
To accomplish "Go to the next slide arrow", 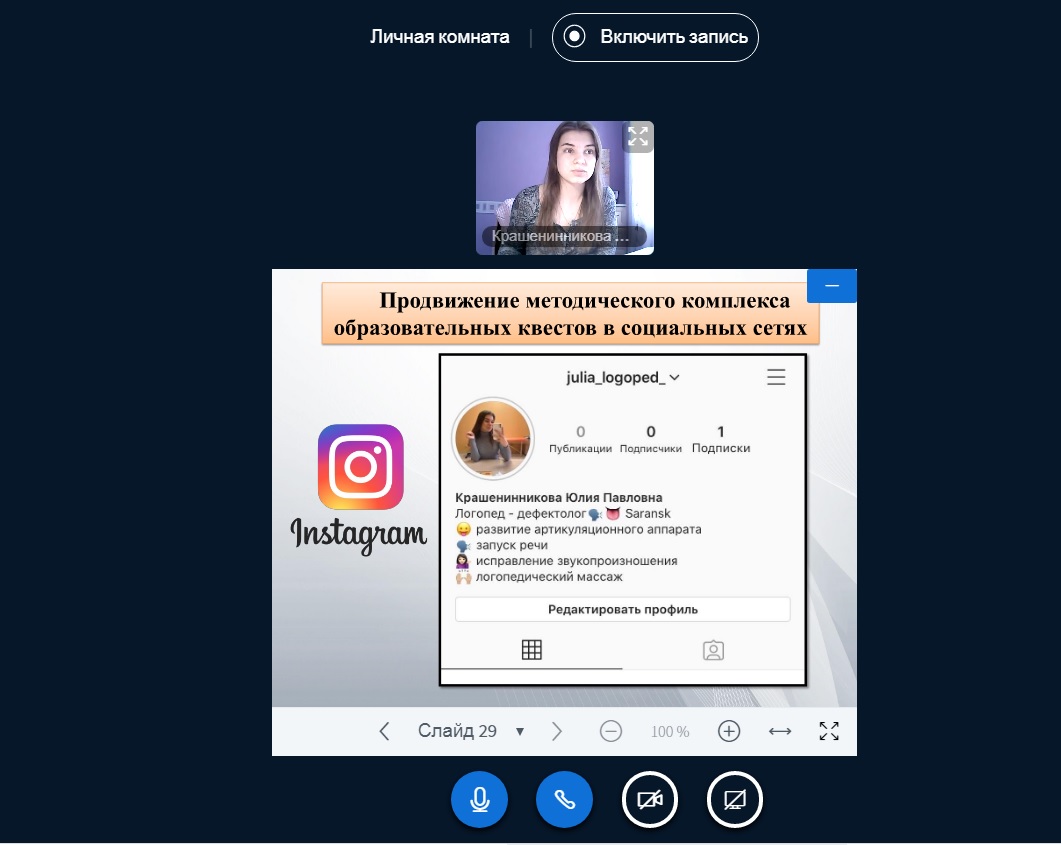I will (x=557, y=731).
